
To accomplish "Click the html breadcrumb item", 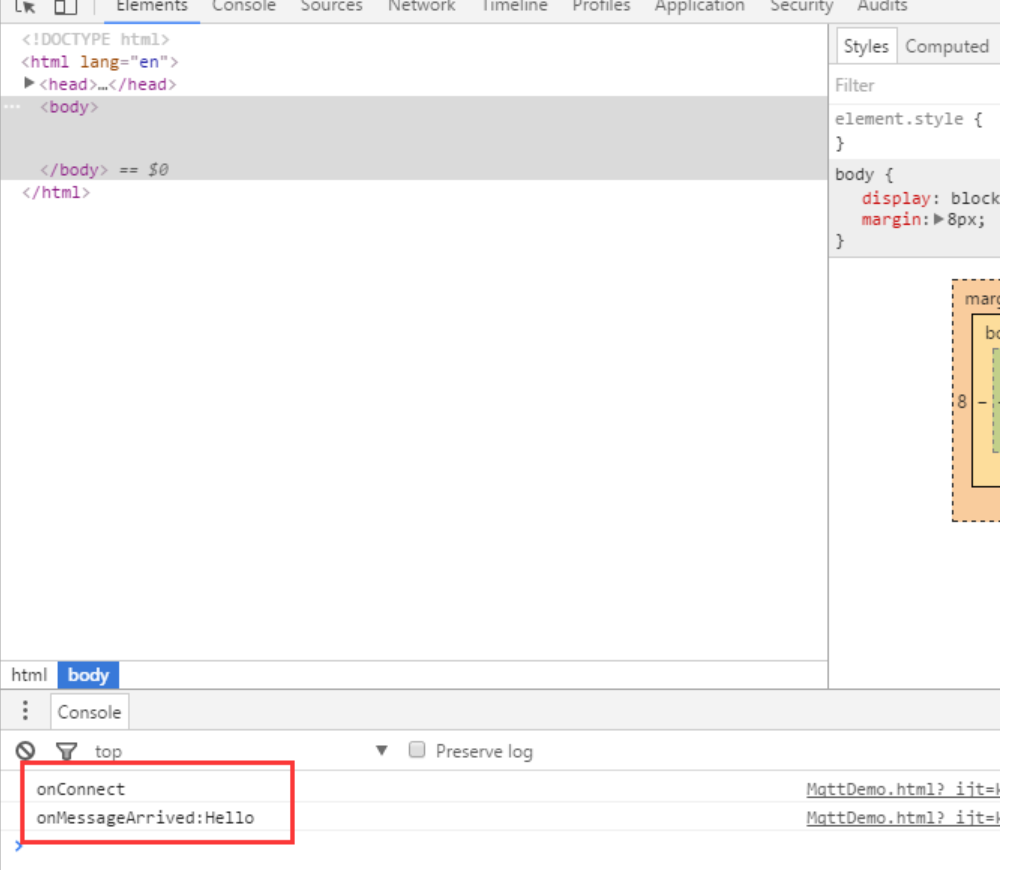I will coord(29,675).
